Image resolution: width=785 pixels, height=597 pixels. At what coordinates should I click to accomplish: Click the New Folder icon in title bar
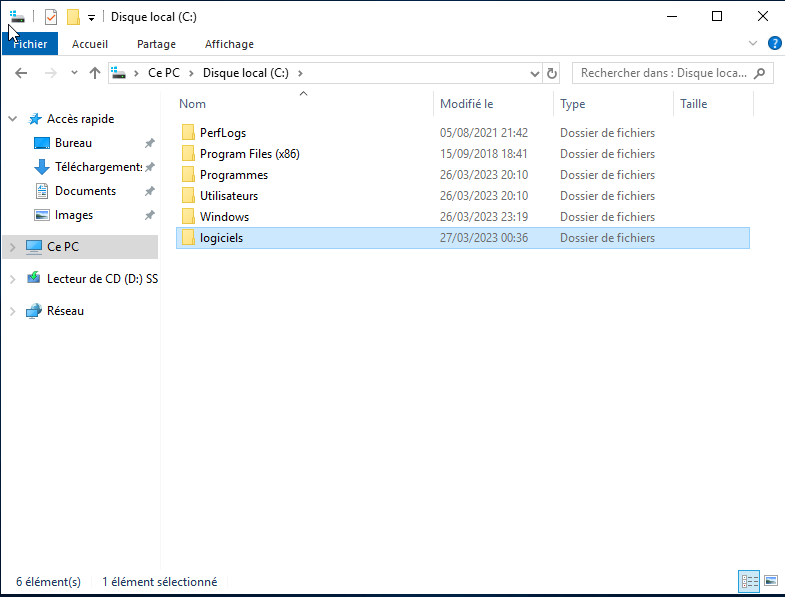(73, 17)
